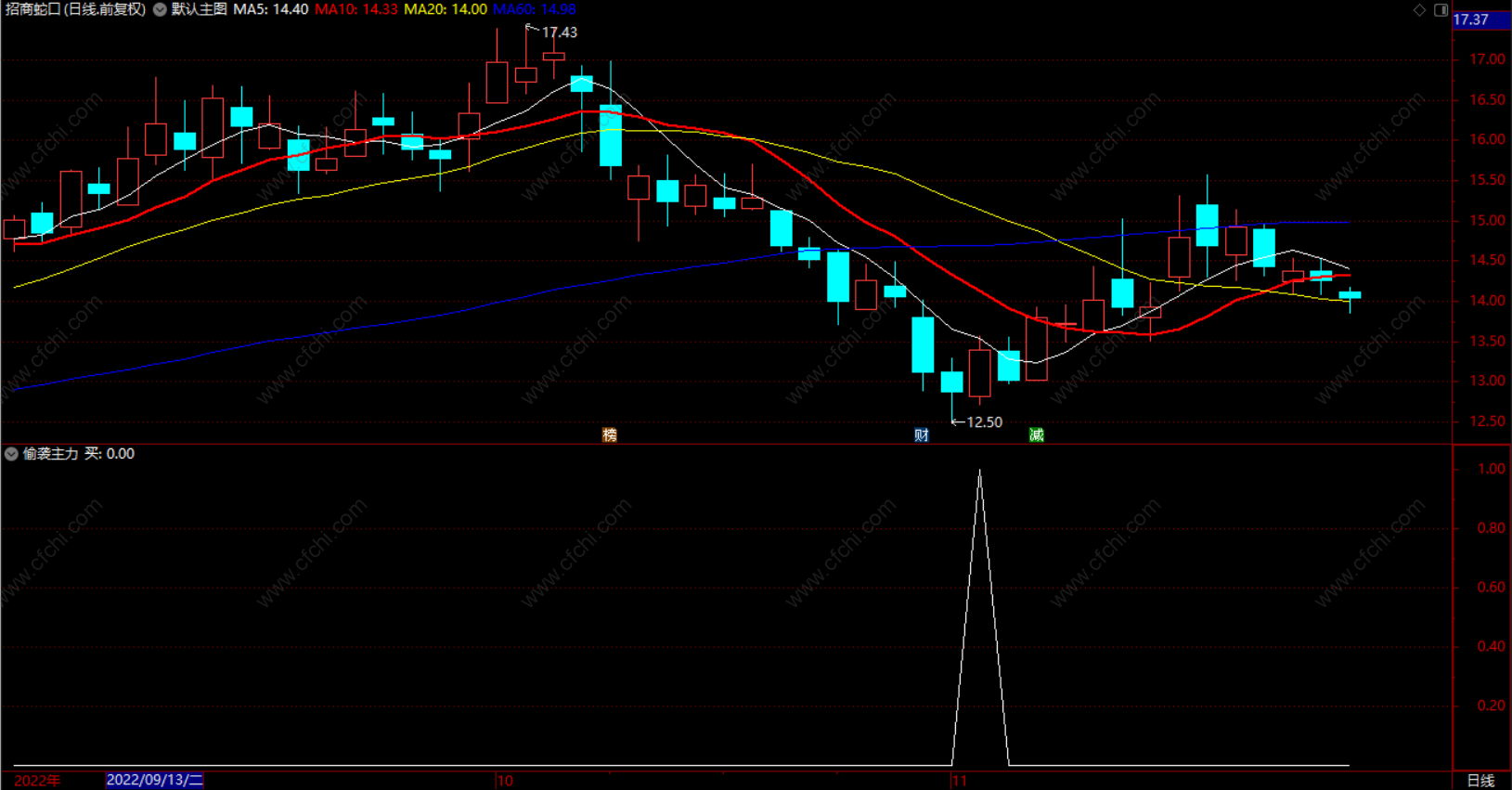Click the diamond marker icon at top right
Image resolution: width=1512 pixels, height=790 pixels.
pos(1419,9)
